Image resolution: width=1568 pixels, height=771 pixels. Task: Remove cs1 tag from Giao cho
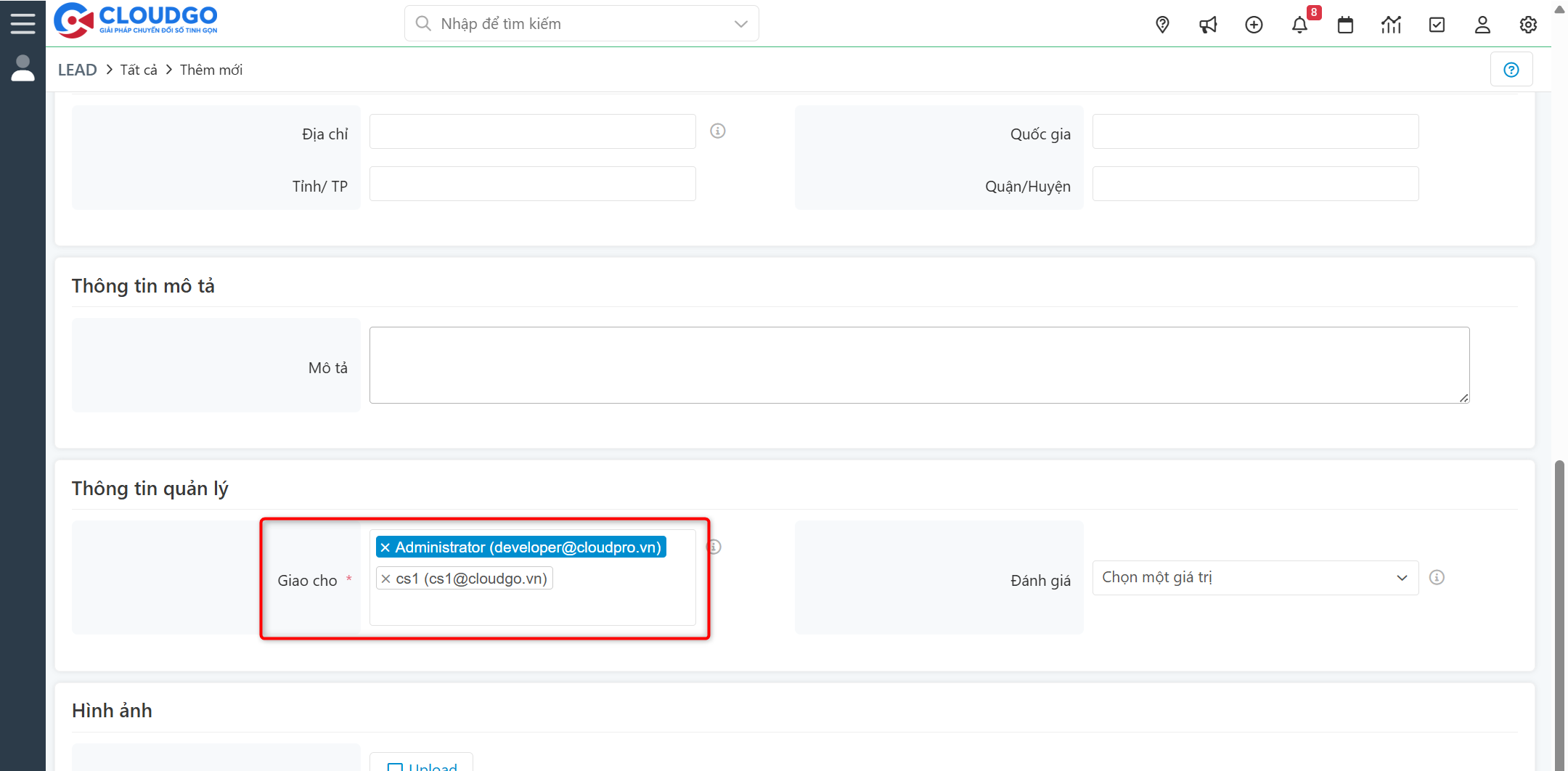point(386,579)
